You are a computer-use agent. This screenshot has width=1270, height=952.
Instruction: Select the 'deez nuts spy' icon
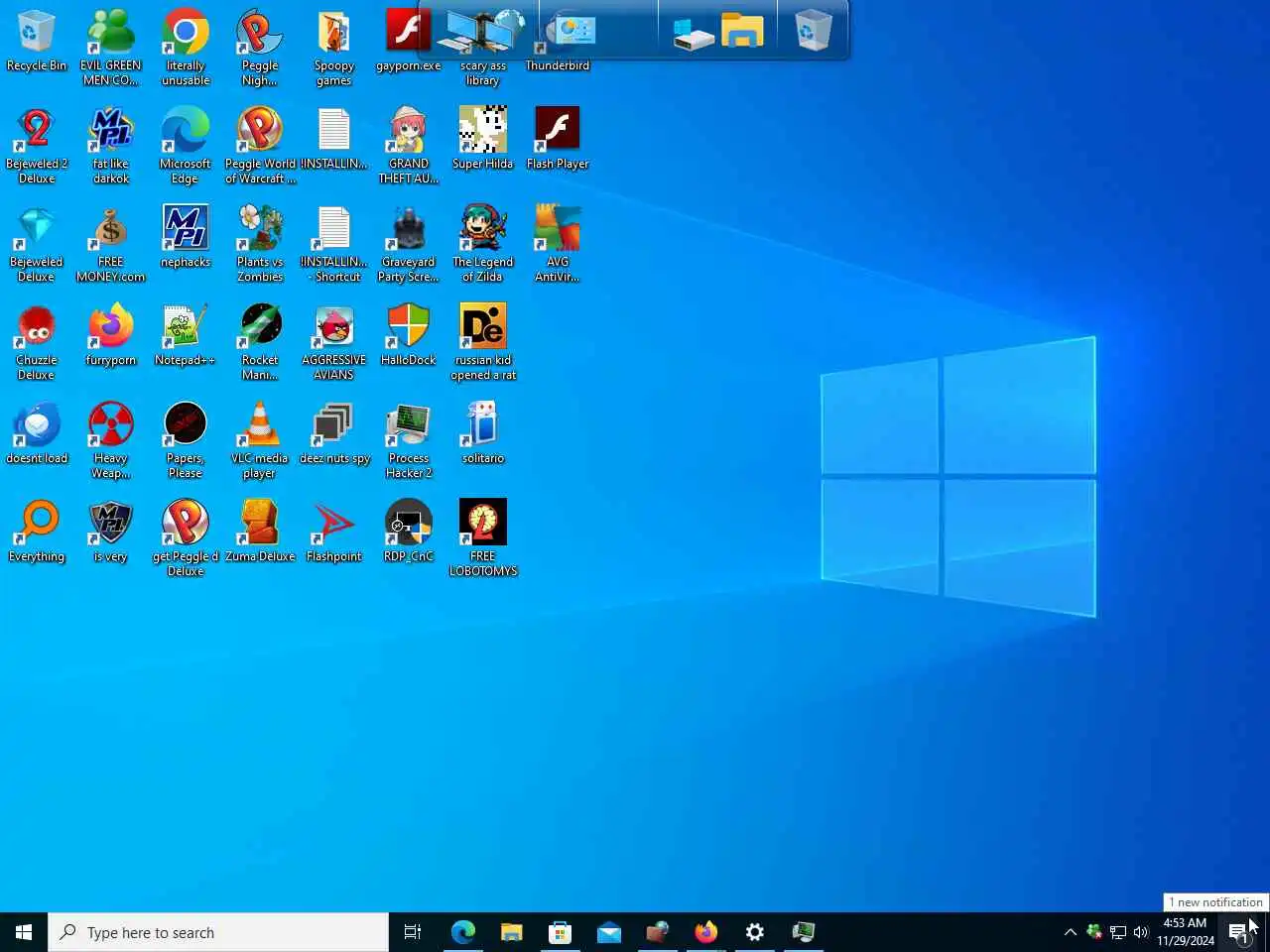click(334, 433)
